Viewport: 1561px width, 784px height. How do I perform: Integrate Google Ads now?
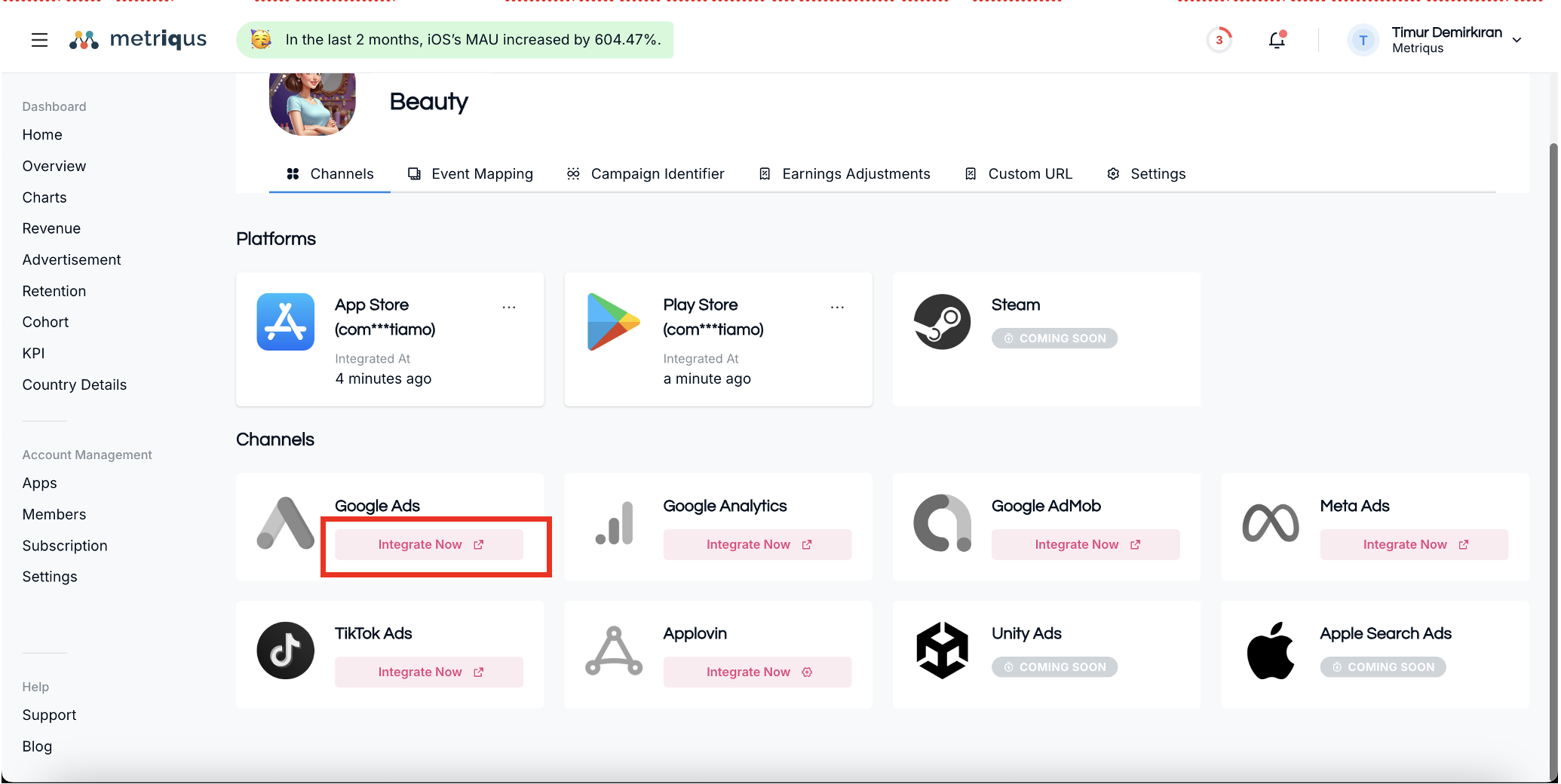tap(429, 544)
